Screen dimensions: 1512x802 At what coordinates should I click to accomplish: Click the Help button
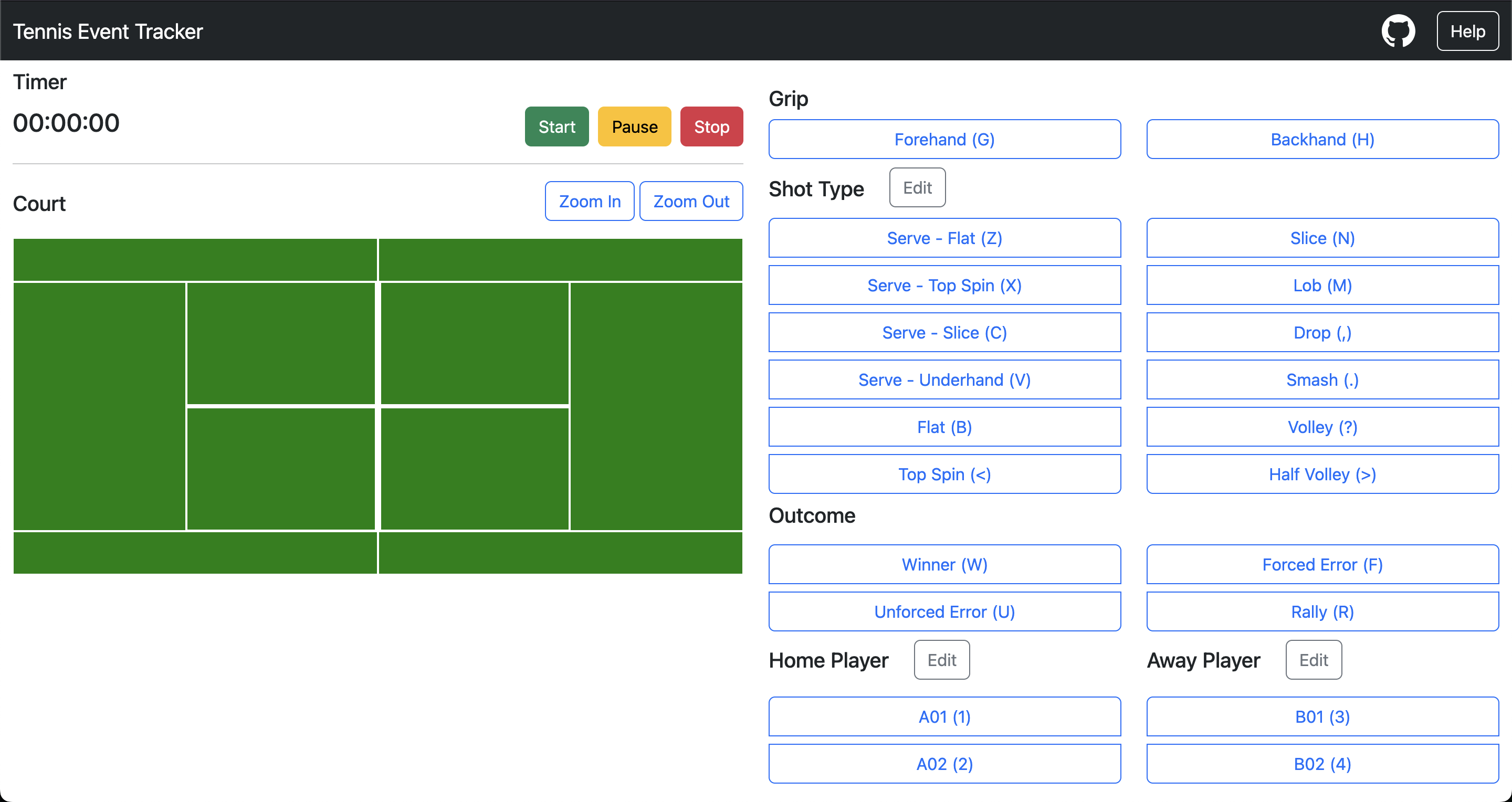coord(1467,31)
